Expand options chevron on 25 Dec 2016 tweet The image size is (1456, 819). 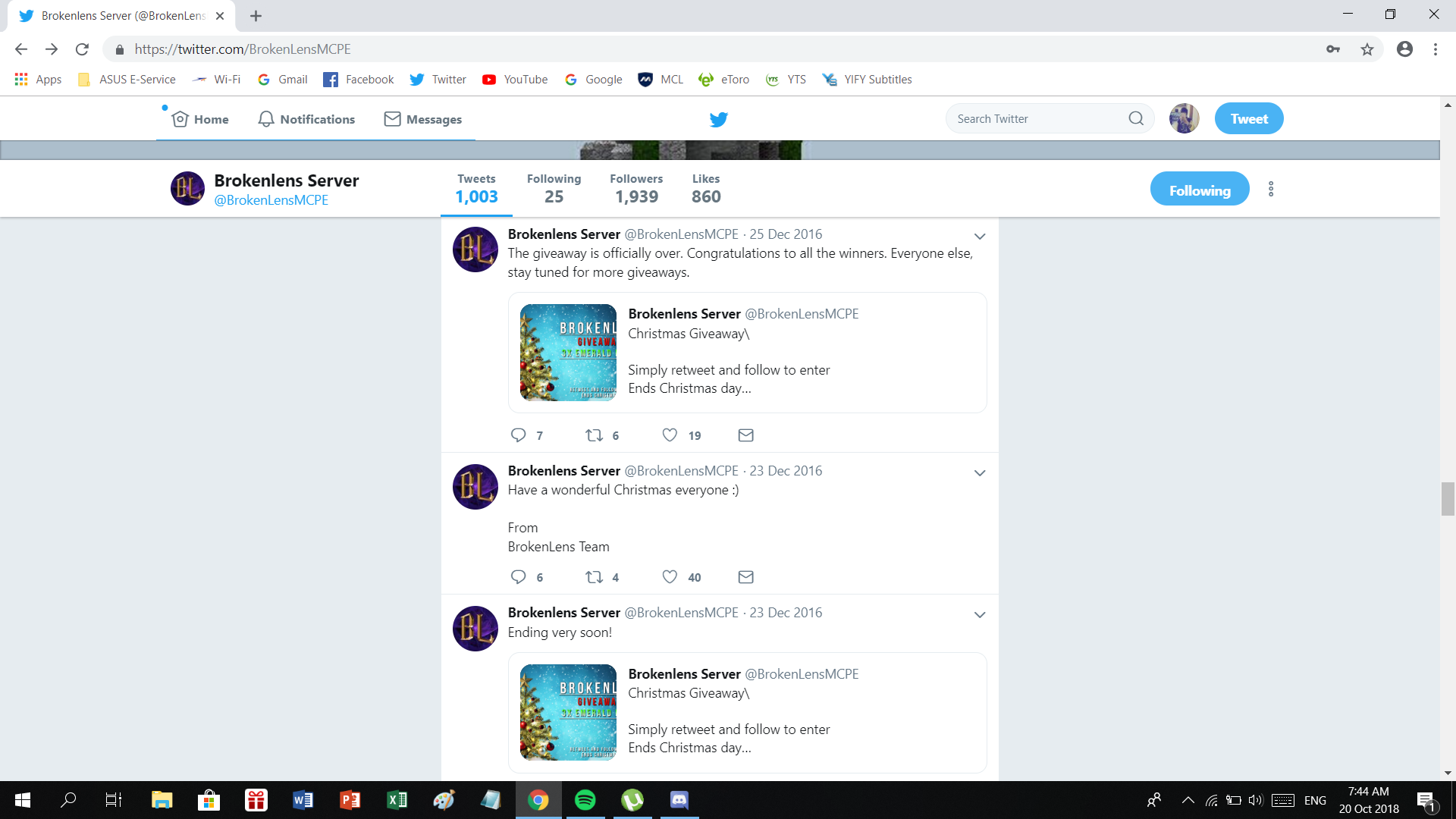click(979, 236)
